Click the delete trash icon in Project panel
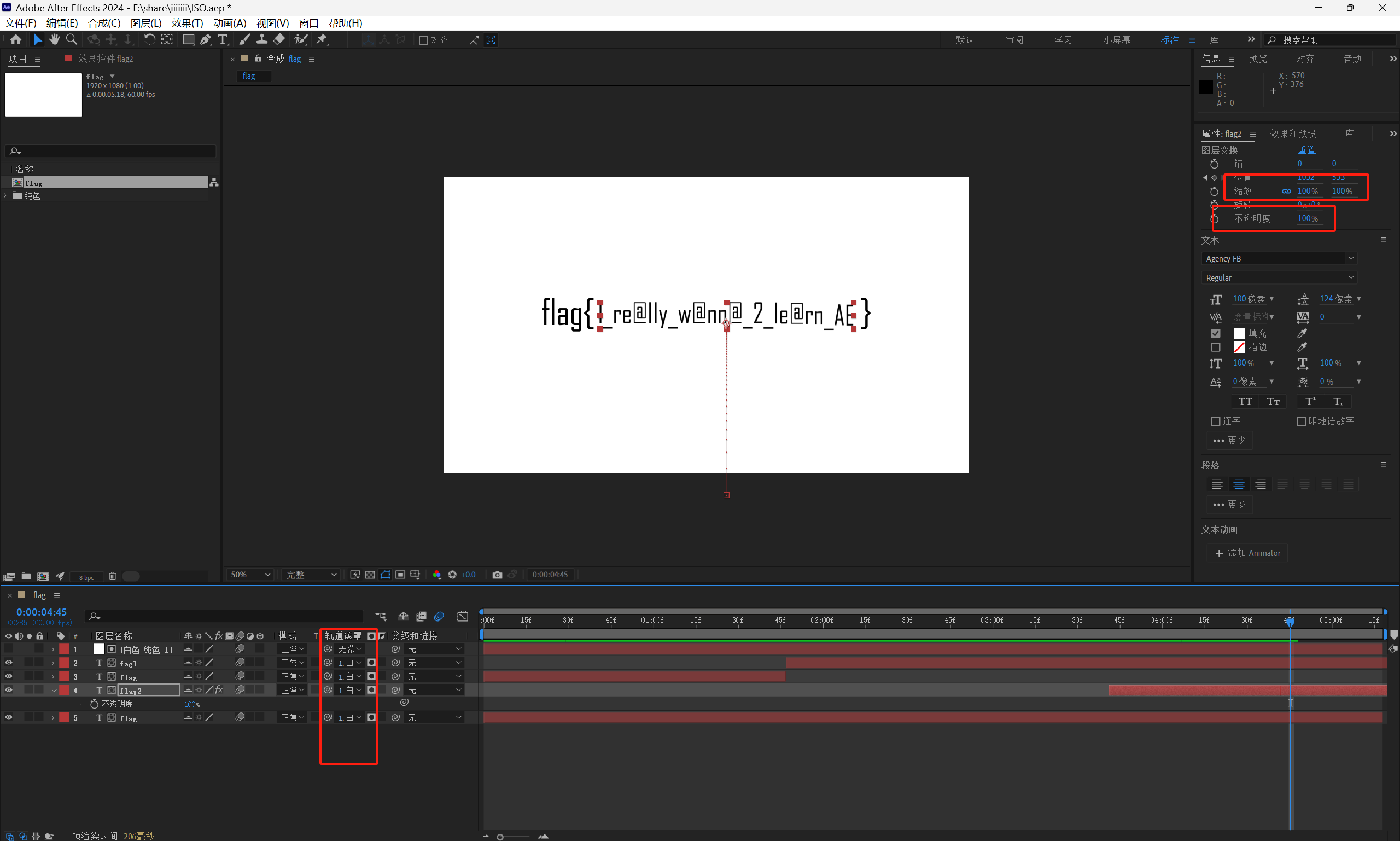The height and width of the screenshot is (841, 1400). point(113,576)
